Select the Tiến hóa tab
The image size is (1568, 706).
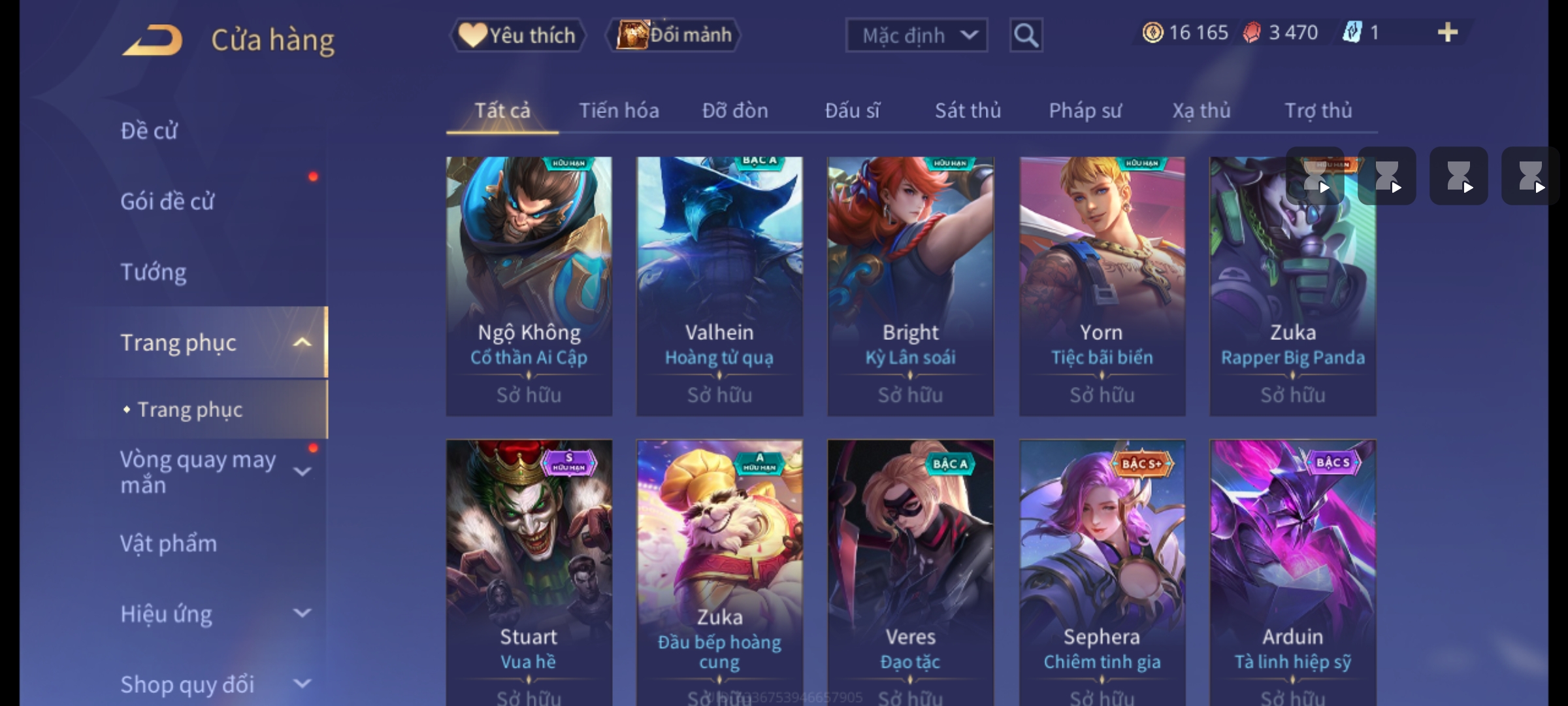tap(619, 110)
